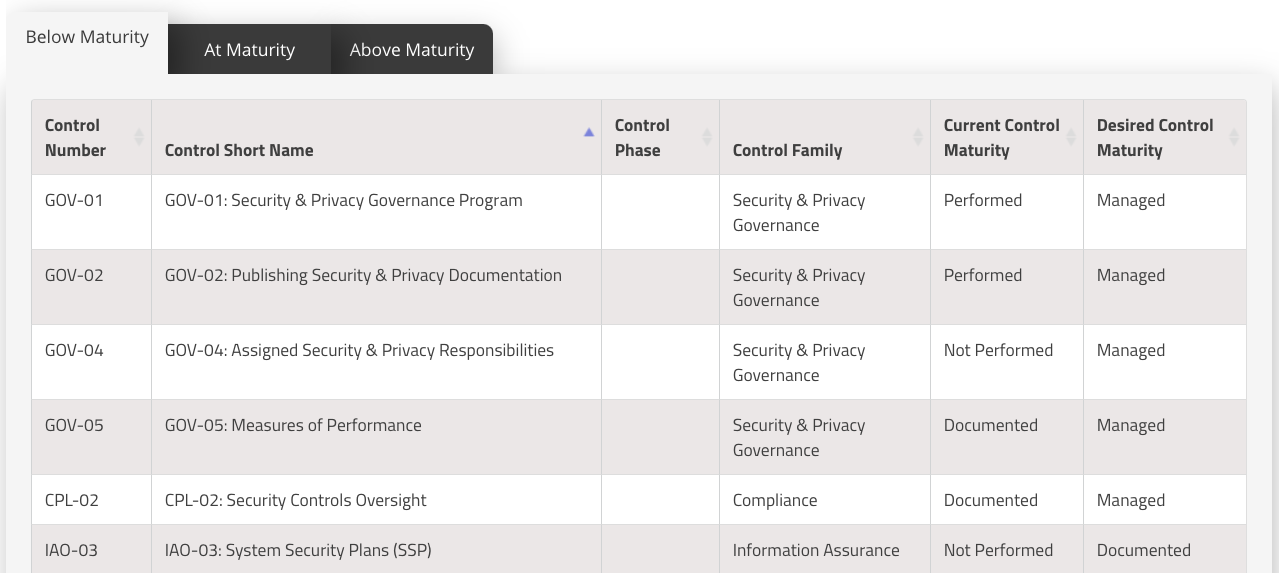Click the Control Number header text
This screenshot has width=1279, height=573.
click(75, 138)
